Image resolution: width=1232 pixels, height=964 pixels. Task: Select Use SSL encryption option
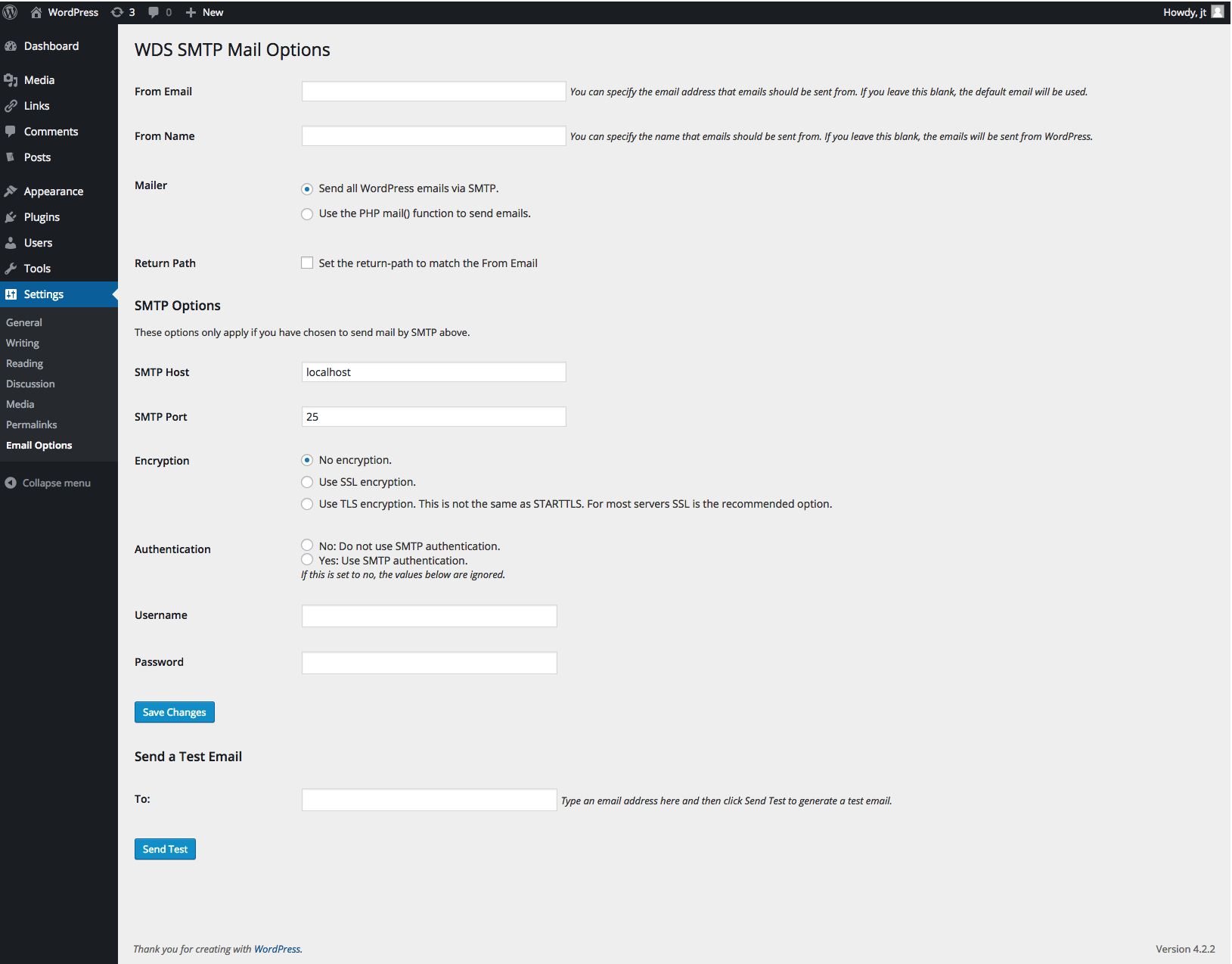(x=307, y=482)
